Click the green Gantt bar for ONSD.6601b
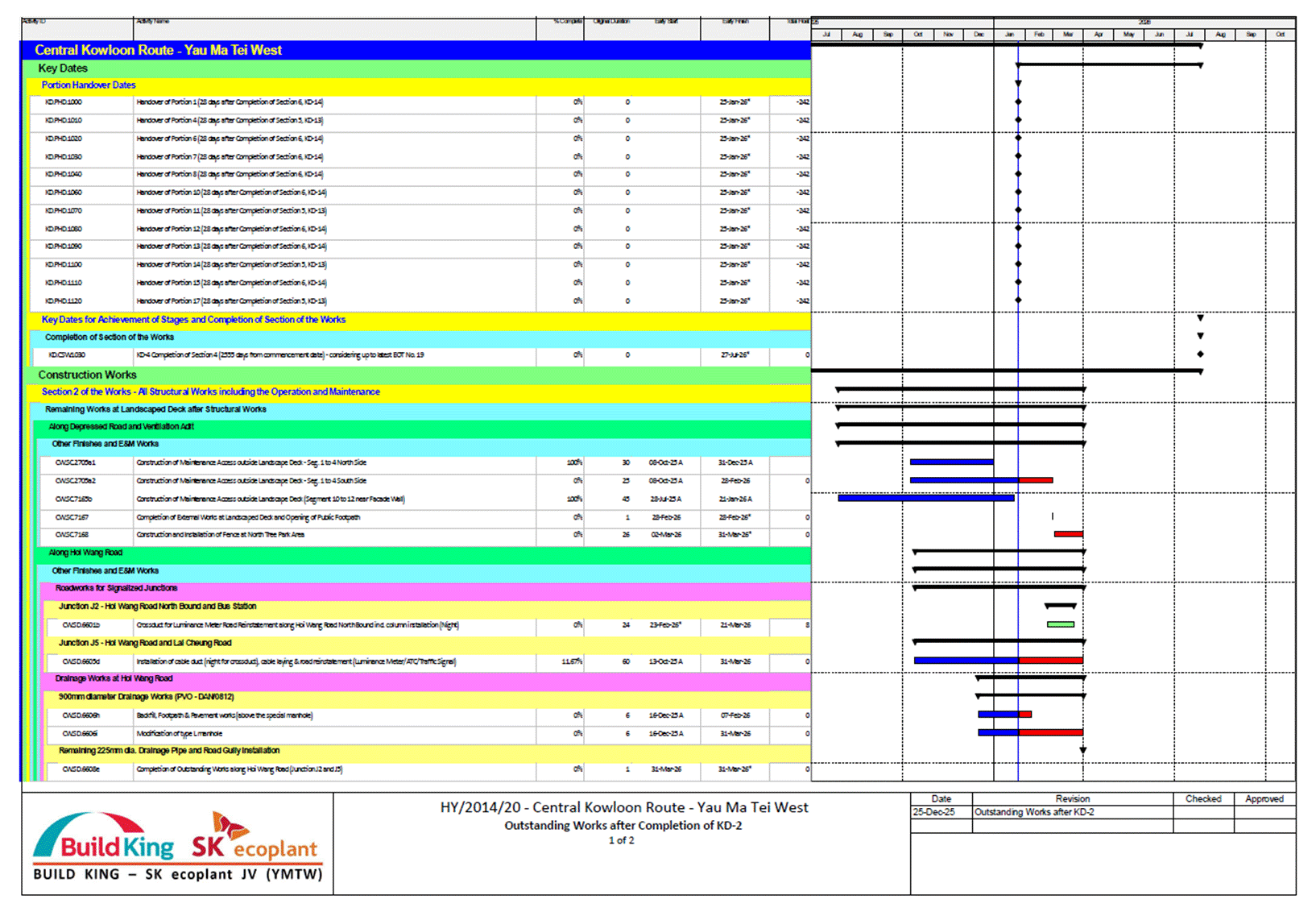 tap(1060, 624)
